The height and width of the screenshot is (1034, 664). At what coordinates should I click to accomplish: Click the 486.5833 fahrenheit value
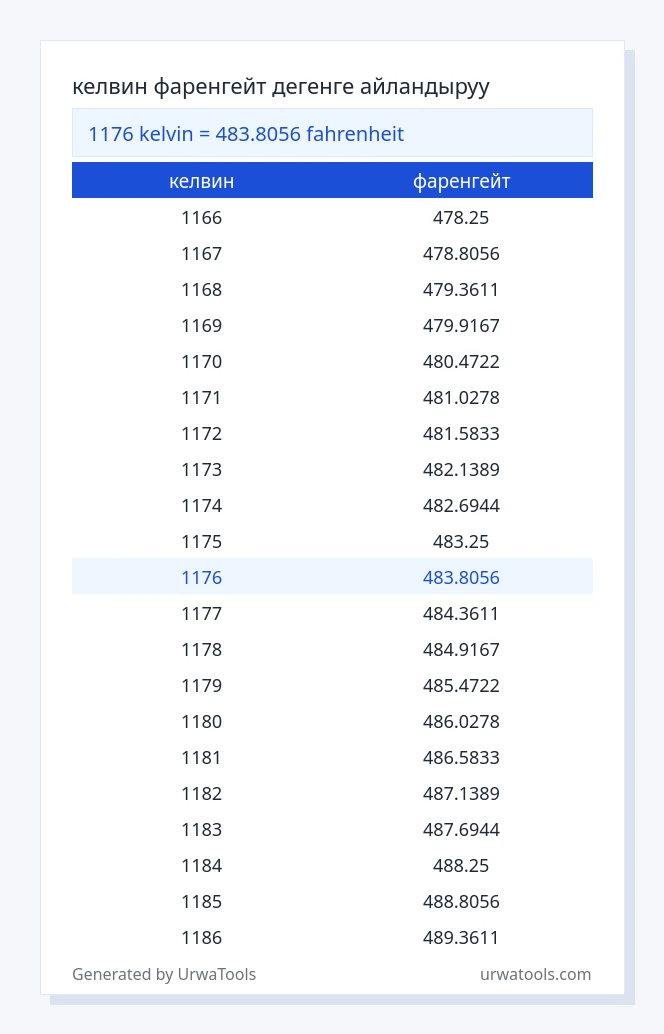[461, 757]
